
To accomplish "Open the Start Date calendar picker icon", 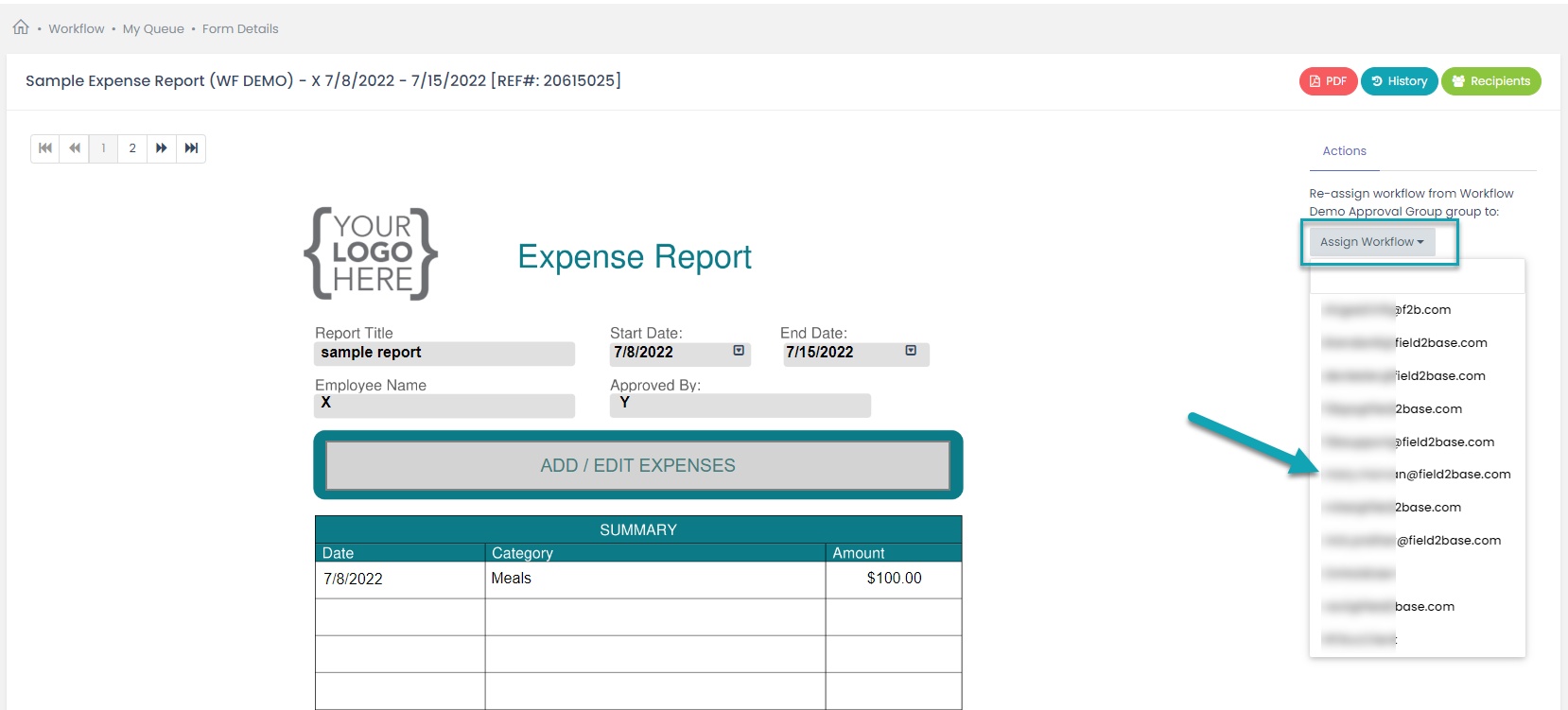I will point(739,351).
